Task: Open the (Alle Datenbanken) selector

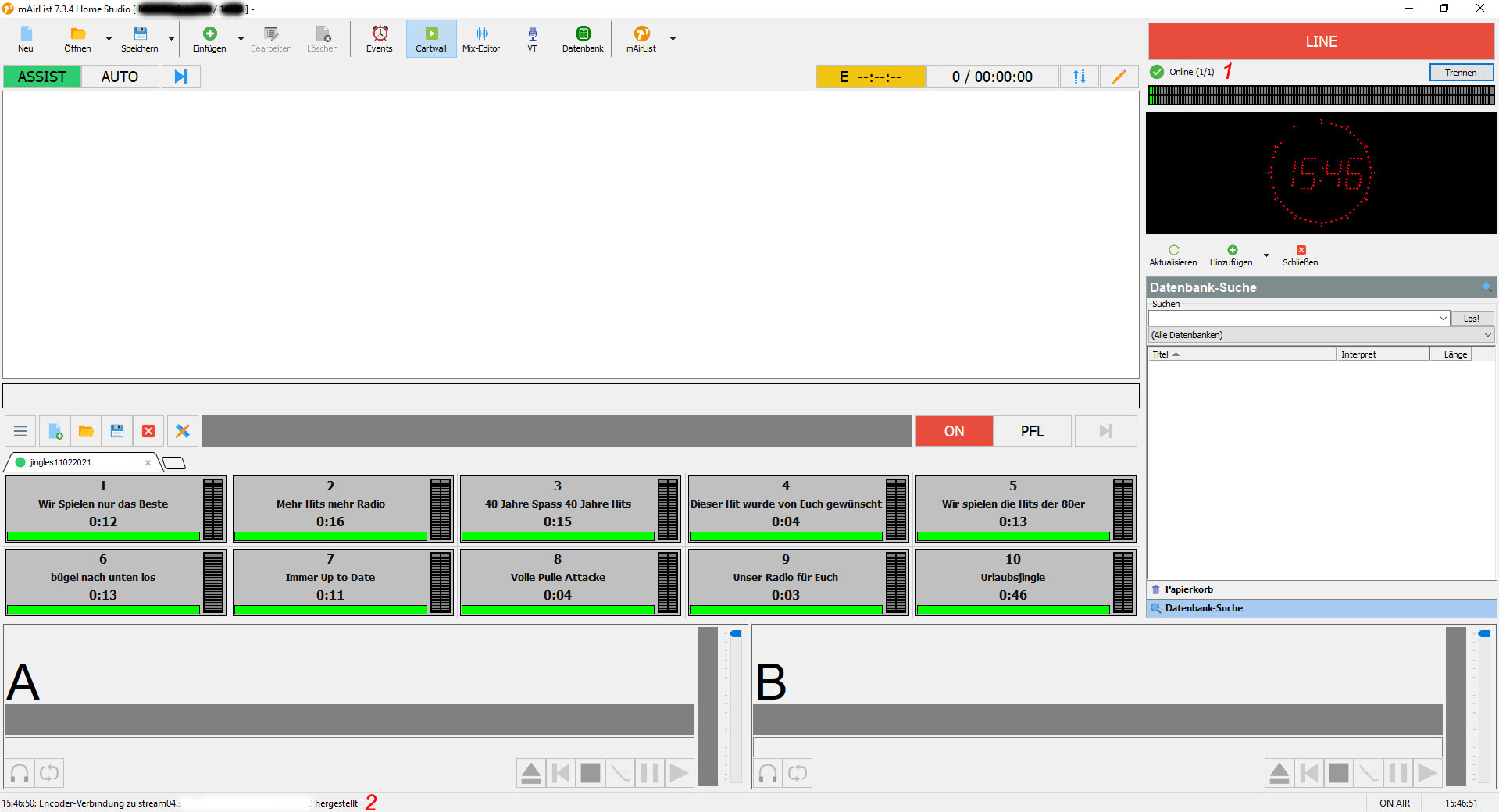Action: click(x=1319, y=334)
